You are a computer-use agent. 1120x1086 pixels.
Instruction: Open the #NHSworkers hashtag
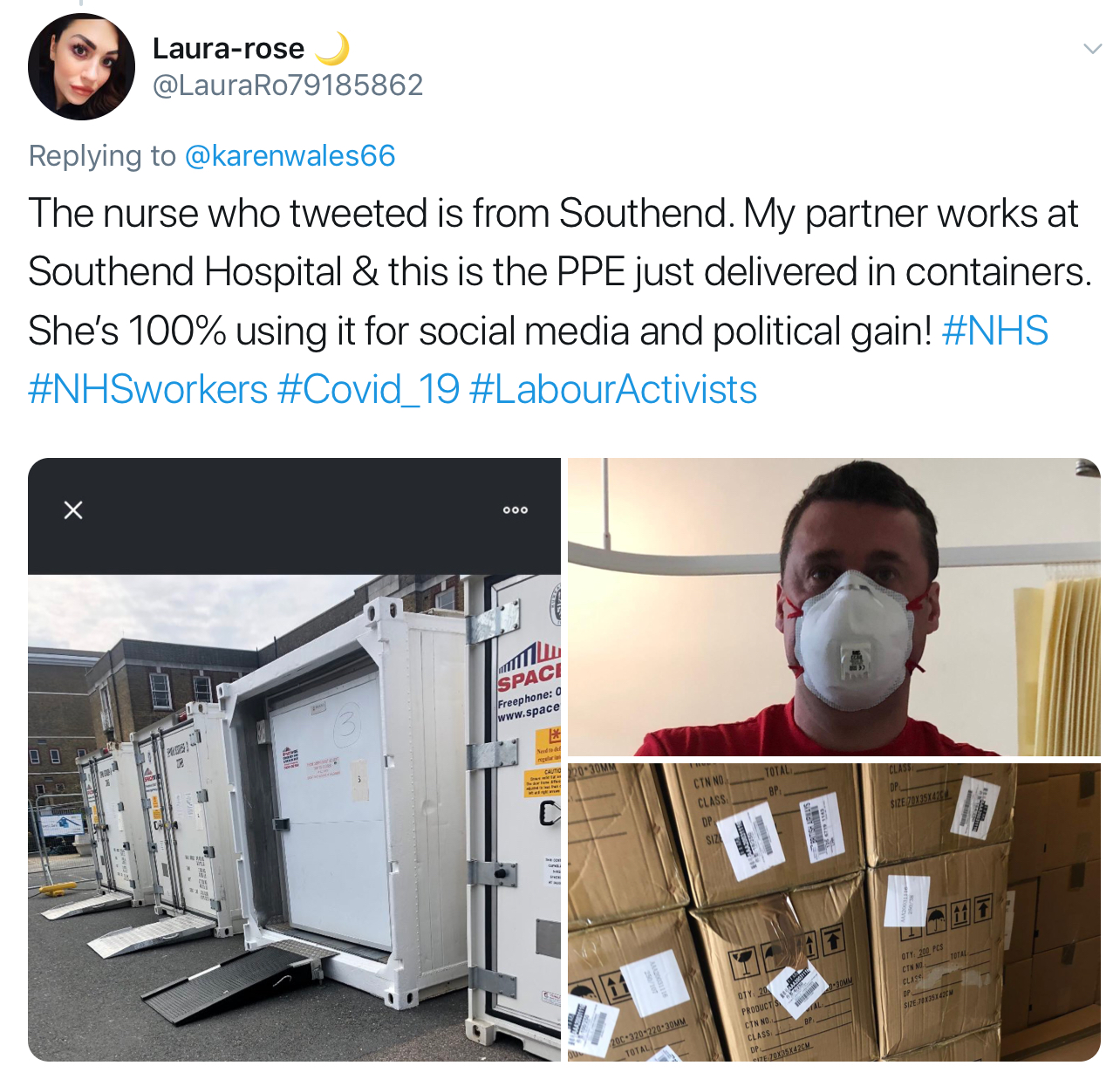[148, 389]
